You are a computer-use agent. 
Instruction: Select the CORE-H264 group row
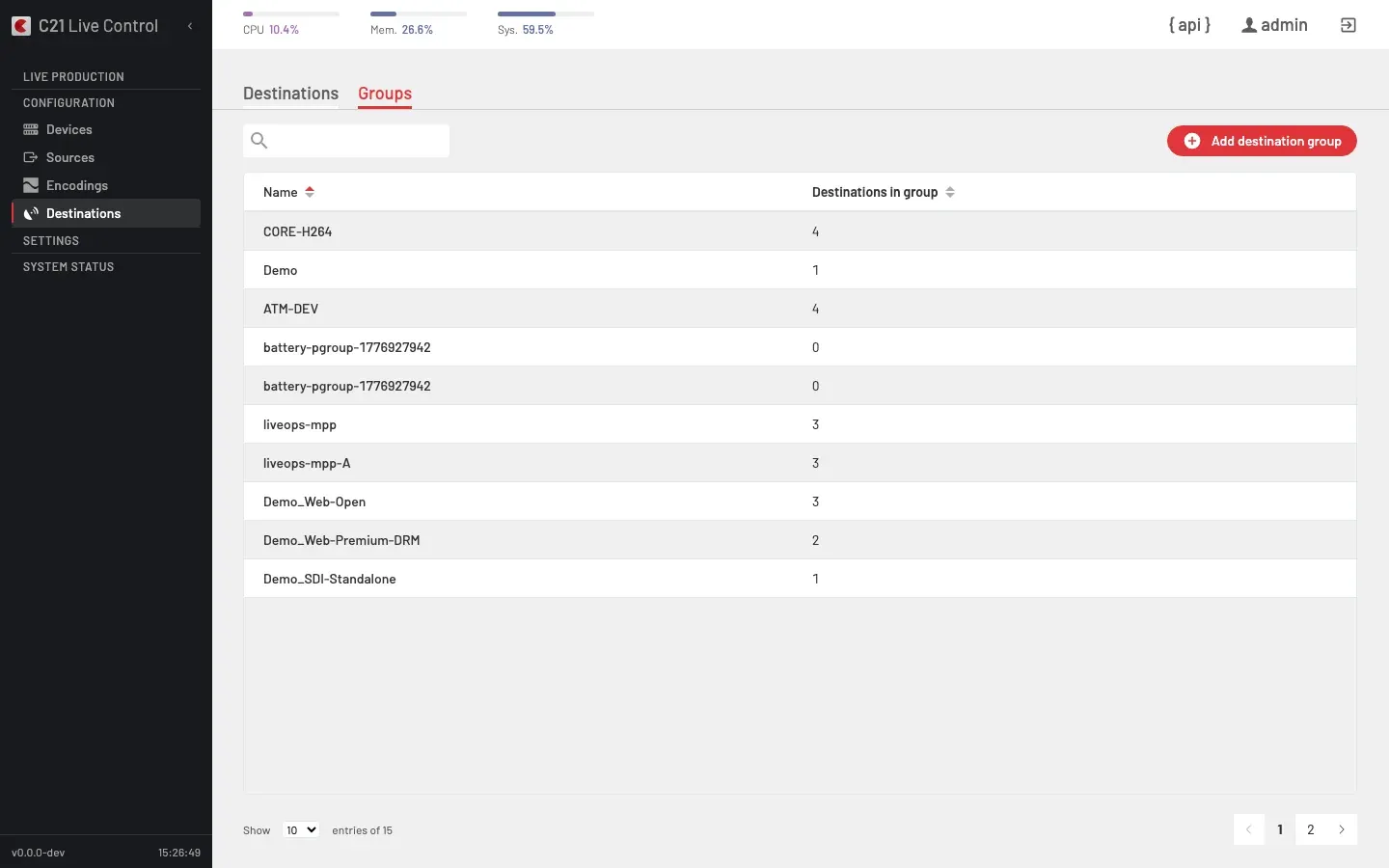[800, 231]
